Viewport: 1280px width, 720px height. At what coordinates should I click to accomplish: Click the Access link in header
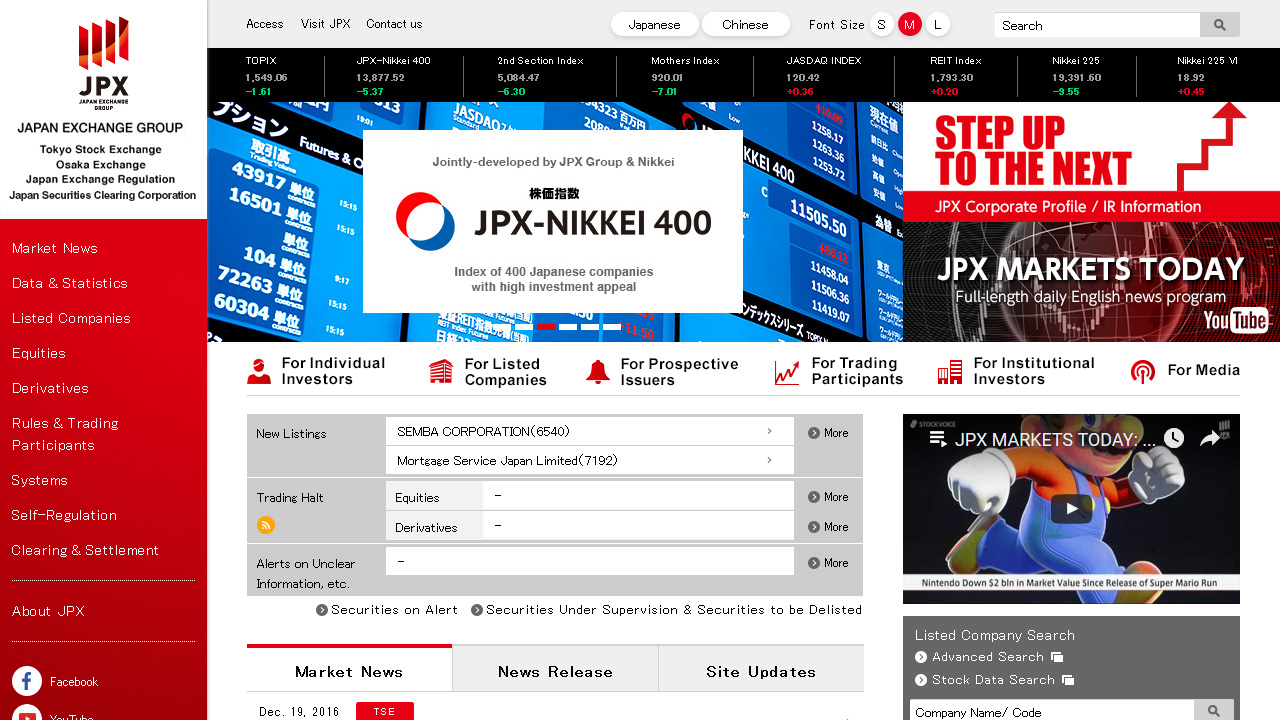click(265, 24)
